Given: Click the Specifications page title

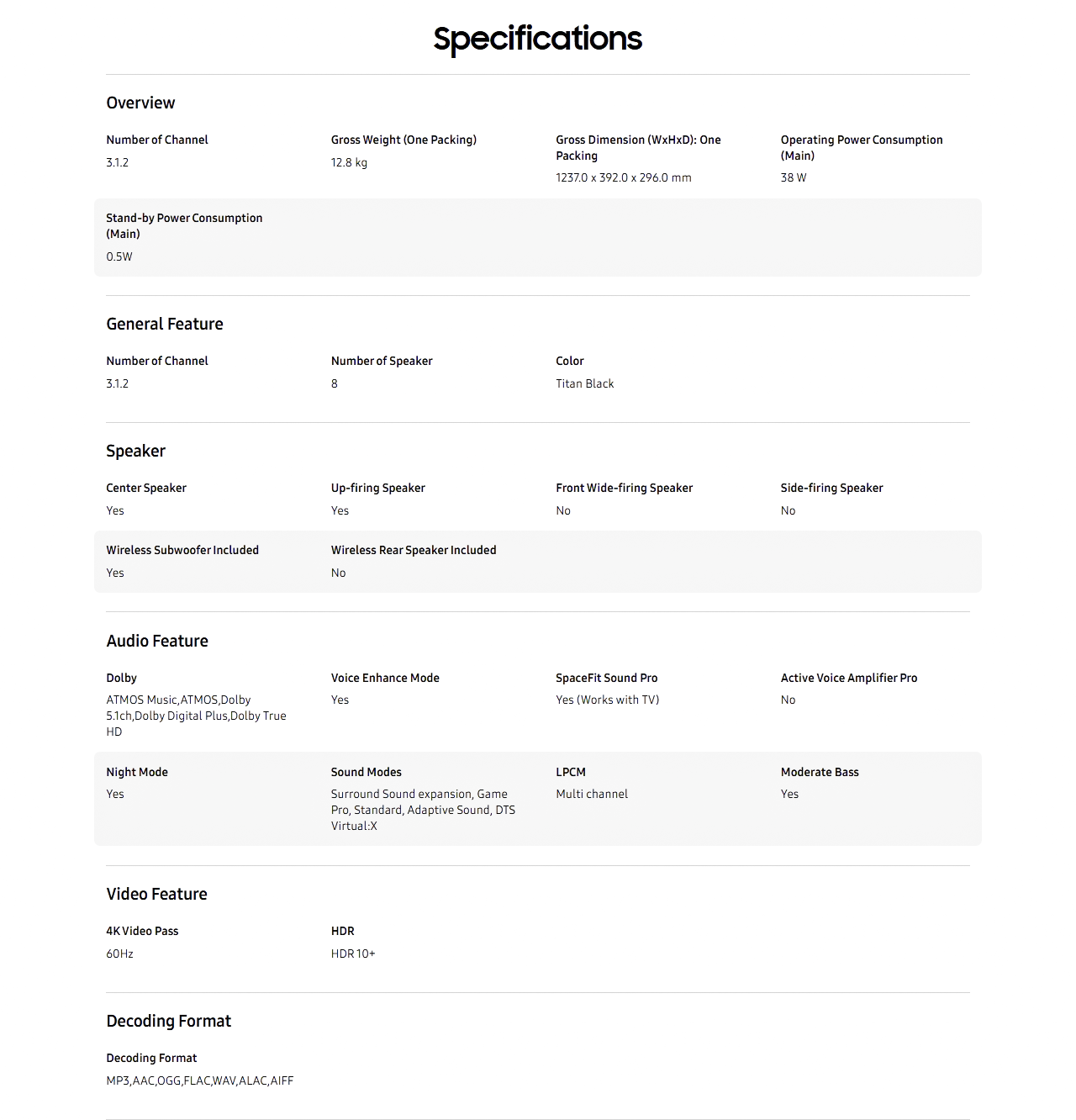Looking at the screenshot, I should pyautogui.click(x=537, y=39).
